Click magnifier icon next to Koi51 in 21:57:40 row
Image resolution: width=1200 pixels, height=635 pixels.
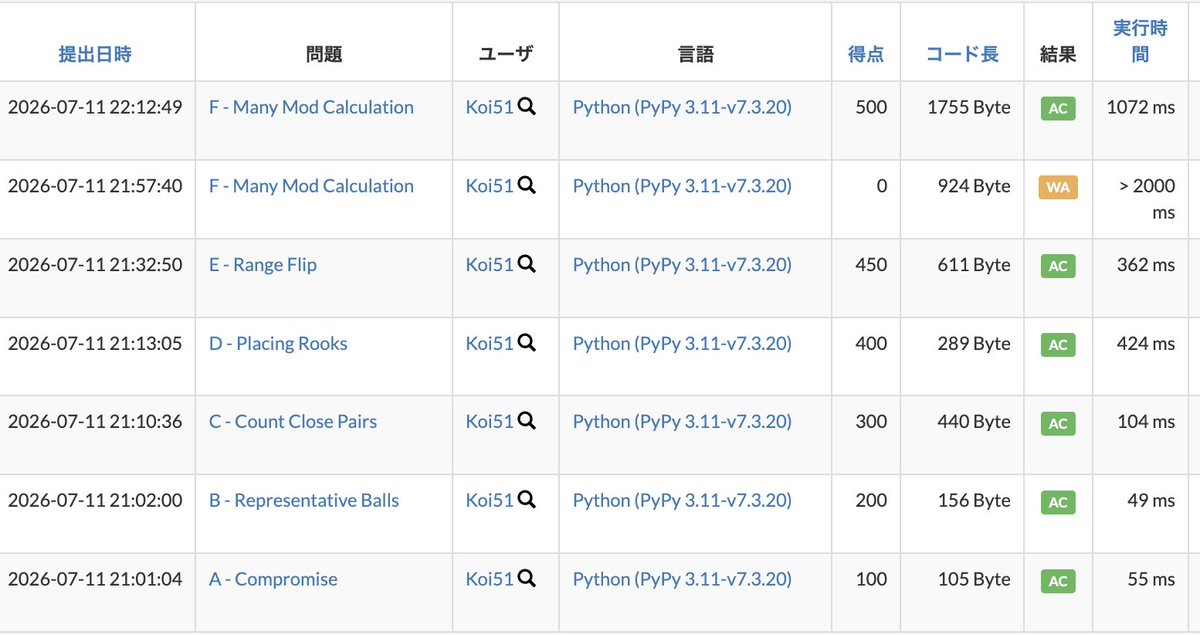point(527,186)
